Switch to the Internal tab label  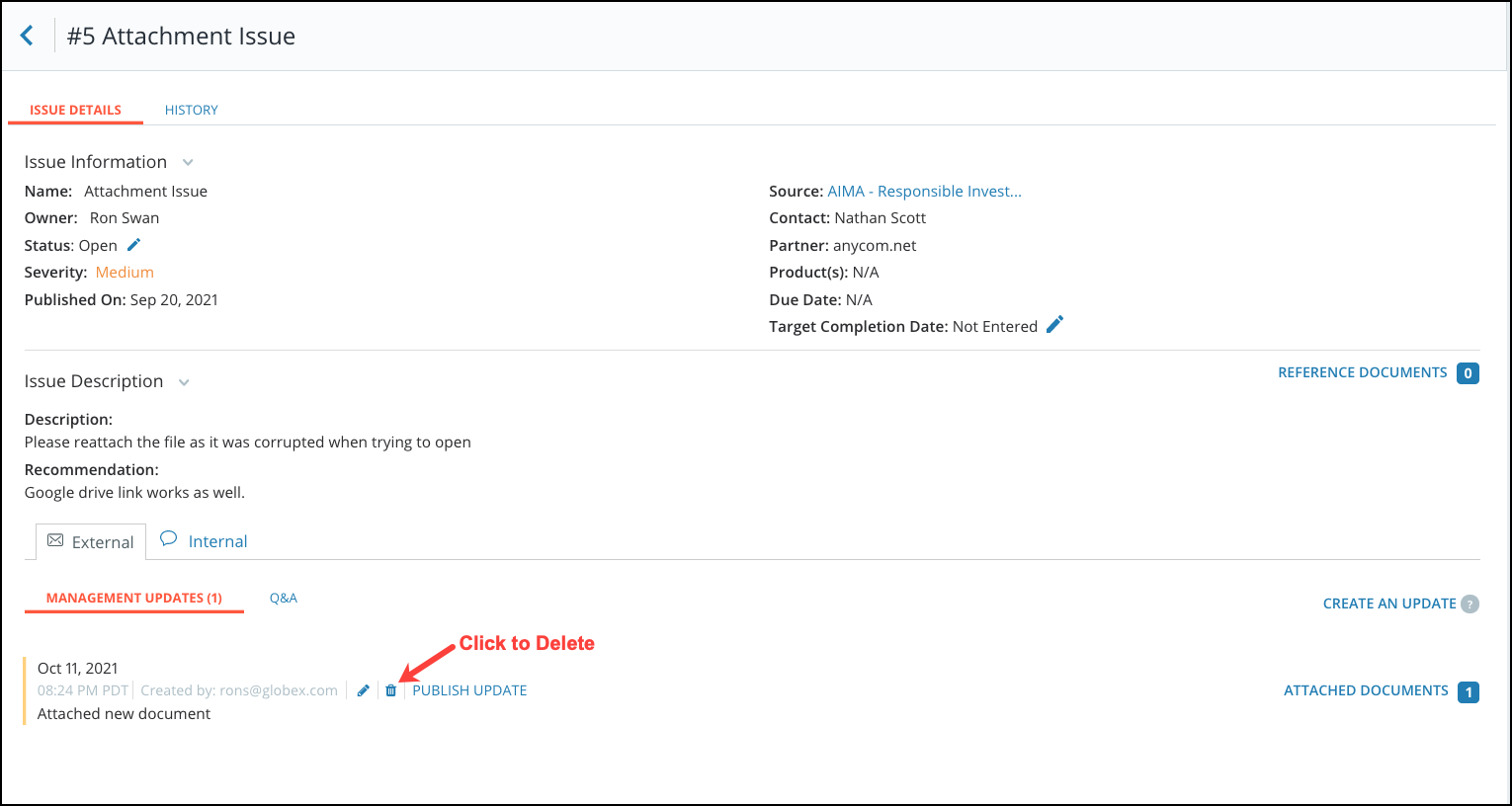[217, 541]
